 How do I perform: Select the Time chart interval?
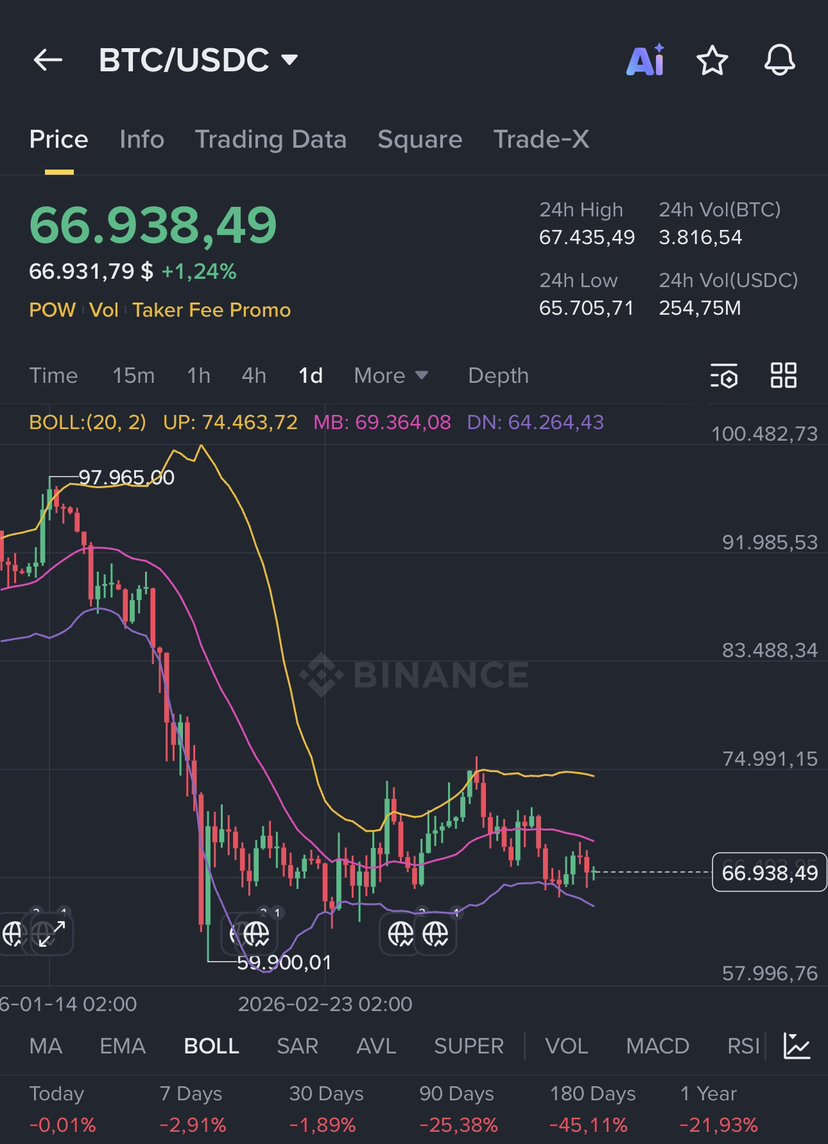click(x=53, y=376)
